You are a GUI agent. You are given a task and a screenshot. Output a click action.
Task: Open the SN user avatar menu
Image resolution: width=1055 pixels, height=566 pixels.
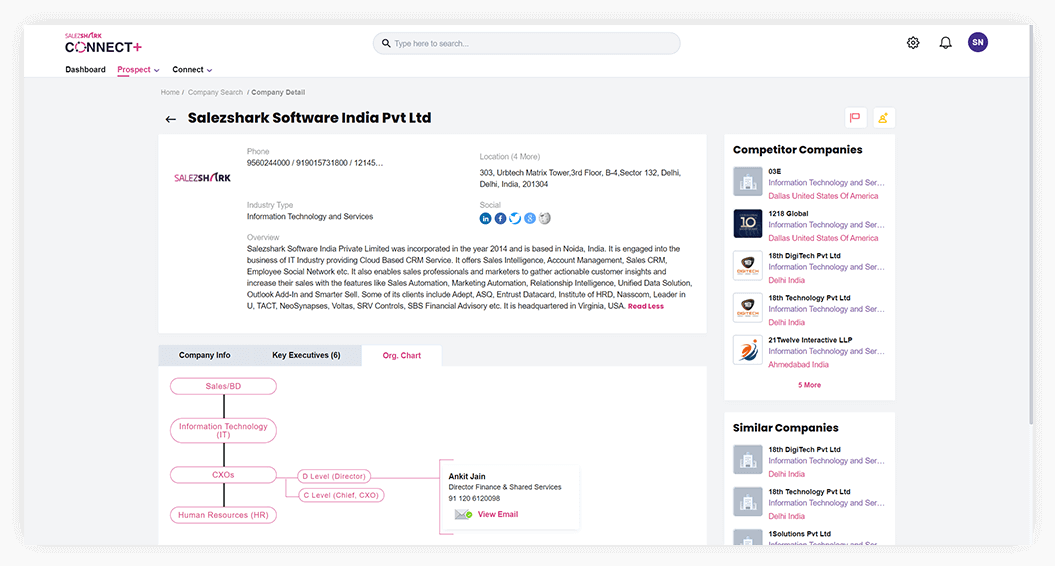pyautogui.click(x=978, y=42)
